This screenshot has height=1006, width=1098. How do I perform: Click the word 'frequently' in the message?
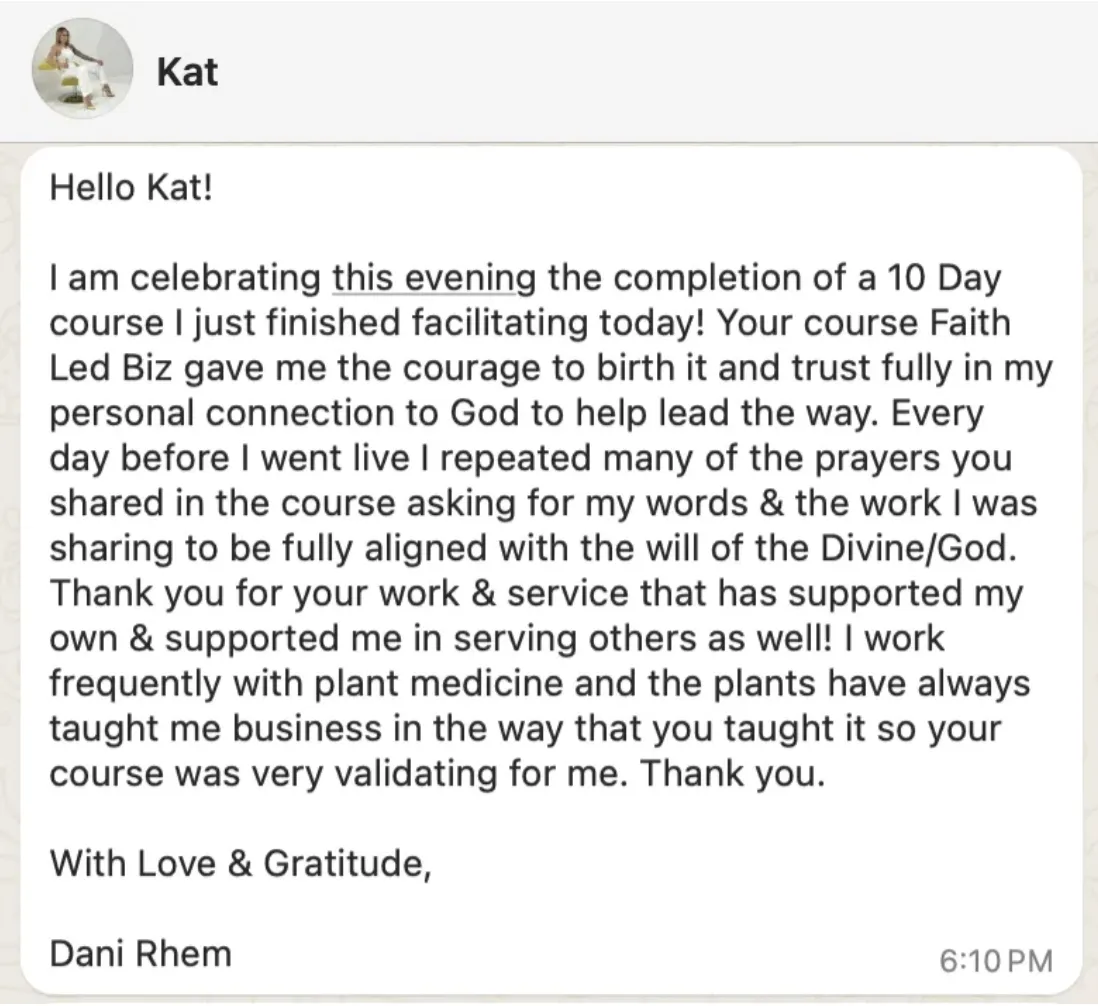click(135, 683)
